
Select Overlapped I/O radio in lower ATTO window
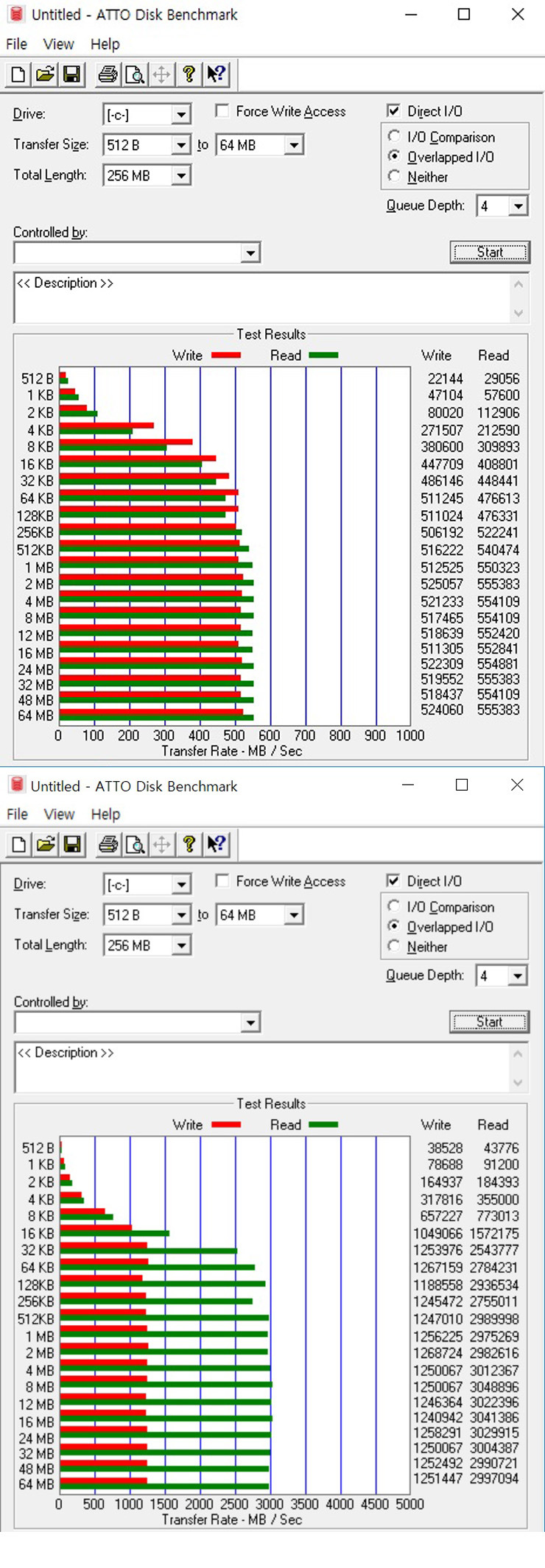click(x=394, y=926)
